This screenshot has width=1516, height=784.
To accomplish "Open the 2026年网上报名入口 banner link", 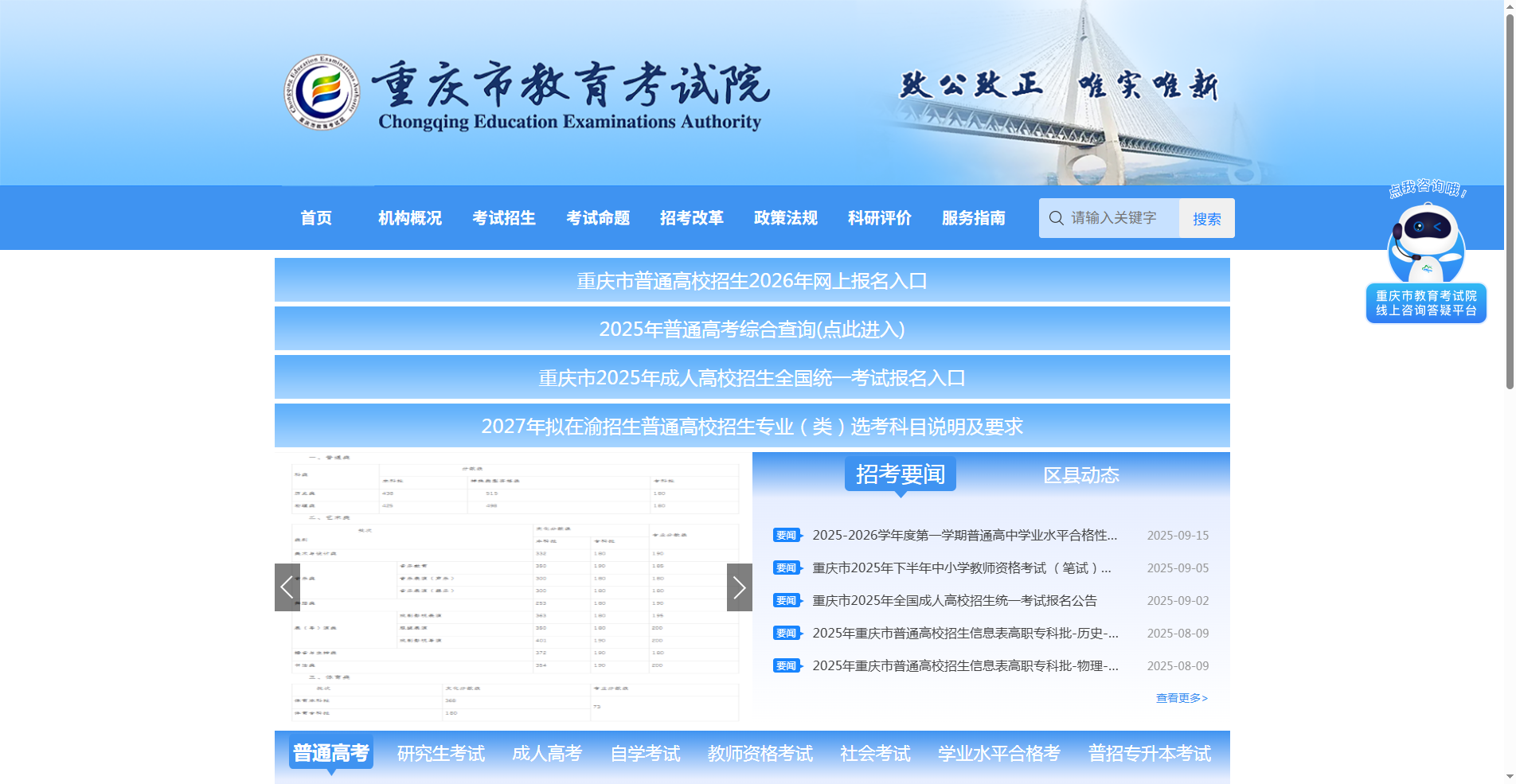I will tap(752, 280).
